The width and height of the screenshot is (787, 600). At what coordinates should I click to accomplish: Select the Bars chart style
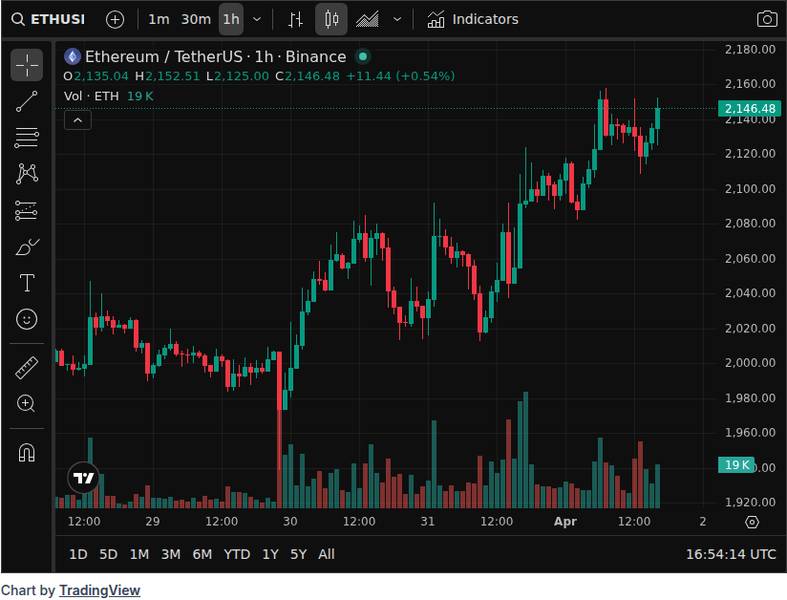tap(295, 20)
